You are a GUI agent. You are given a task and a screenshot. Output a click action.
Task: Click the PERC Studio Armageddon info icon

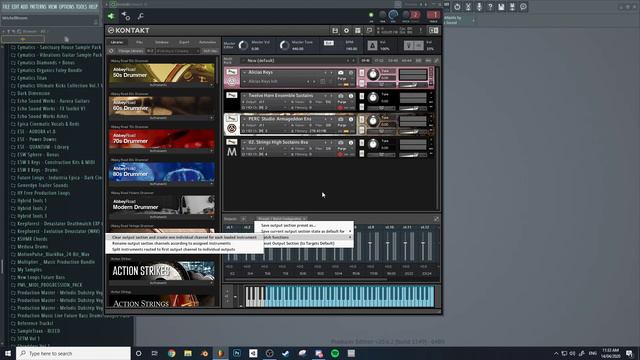(x=351, y=119)
